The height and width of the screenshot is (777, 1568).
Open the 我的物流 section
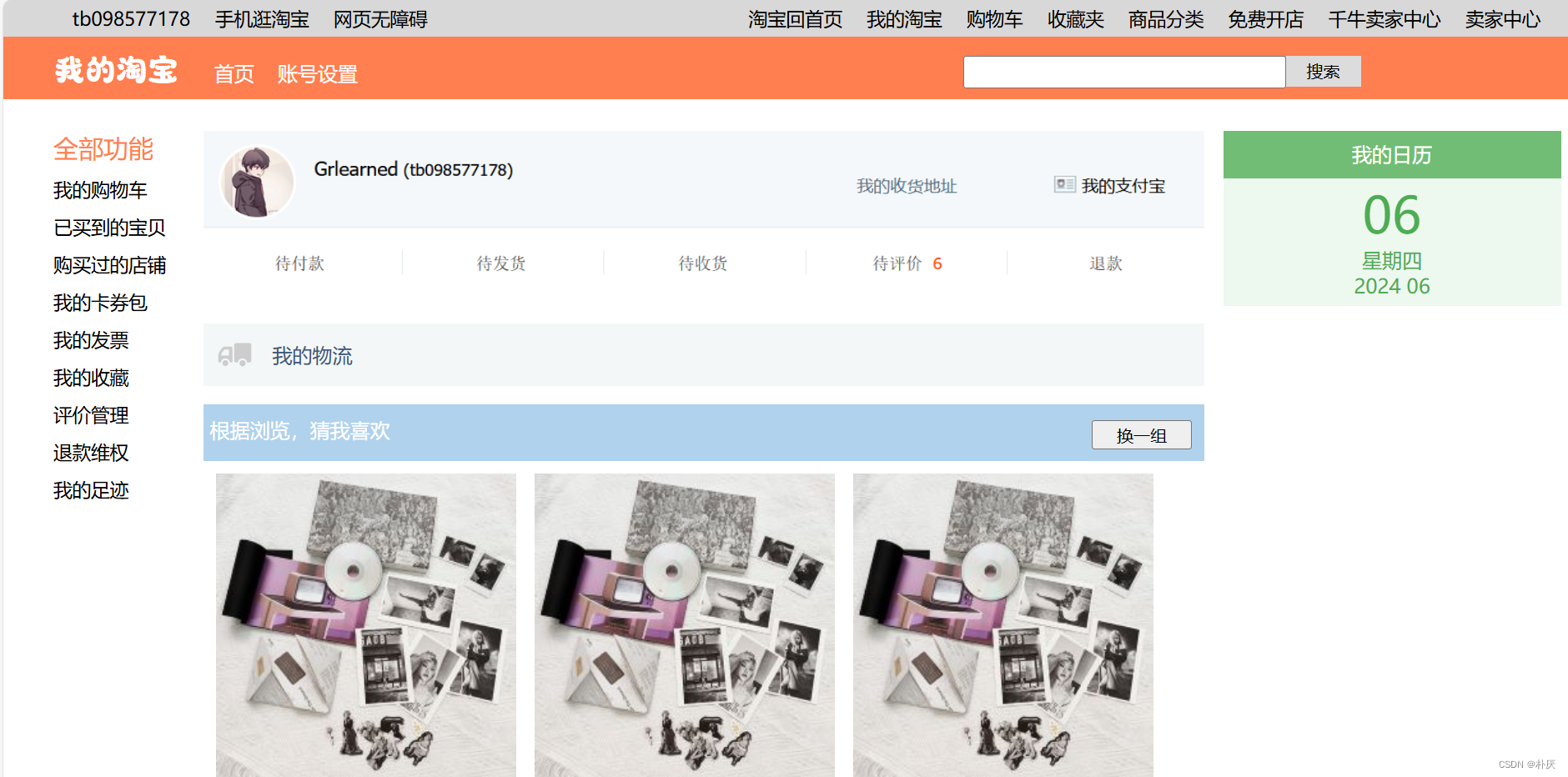coord(704,355)
